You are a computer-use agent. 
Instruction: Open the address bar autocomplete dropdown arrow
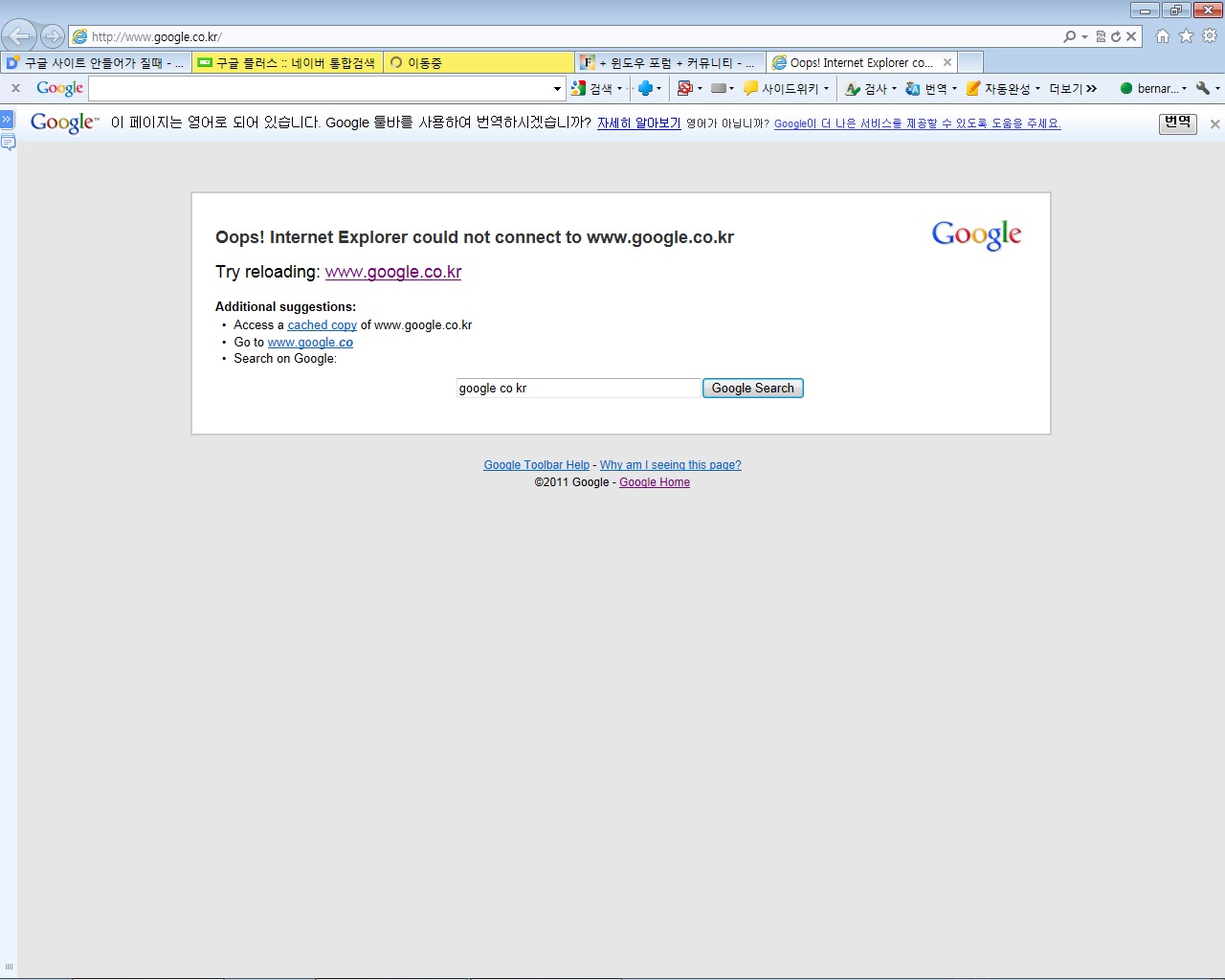[x=1084, y=36]
